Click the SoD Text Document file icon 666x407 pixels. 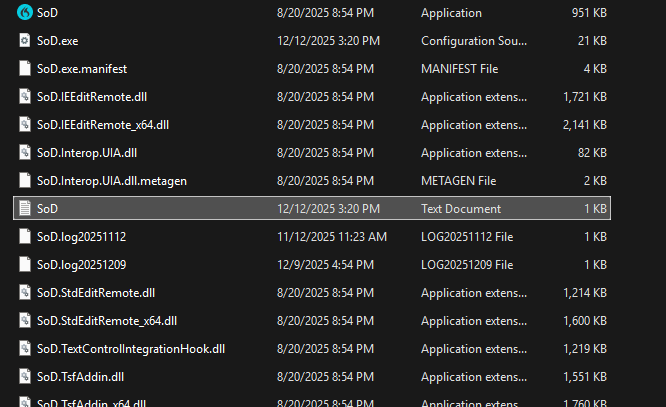pos(26,209)
